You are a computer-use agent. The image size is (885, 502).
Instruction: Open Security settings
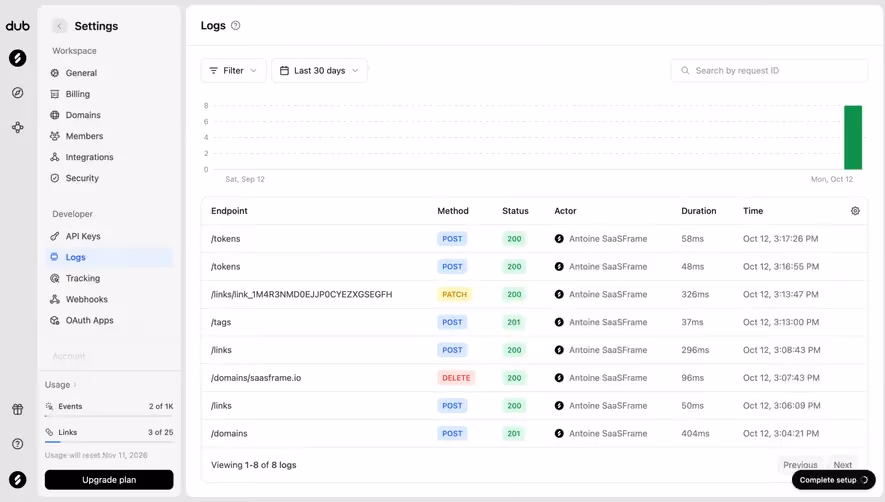pos(109,178)
